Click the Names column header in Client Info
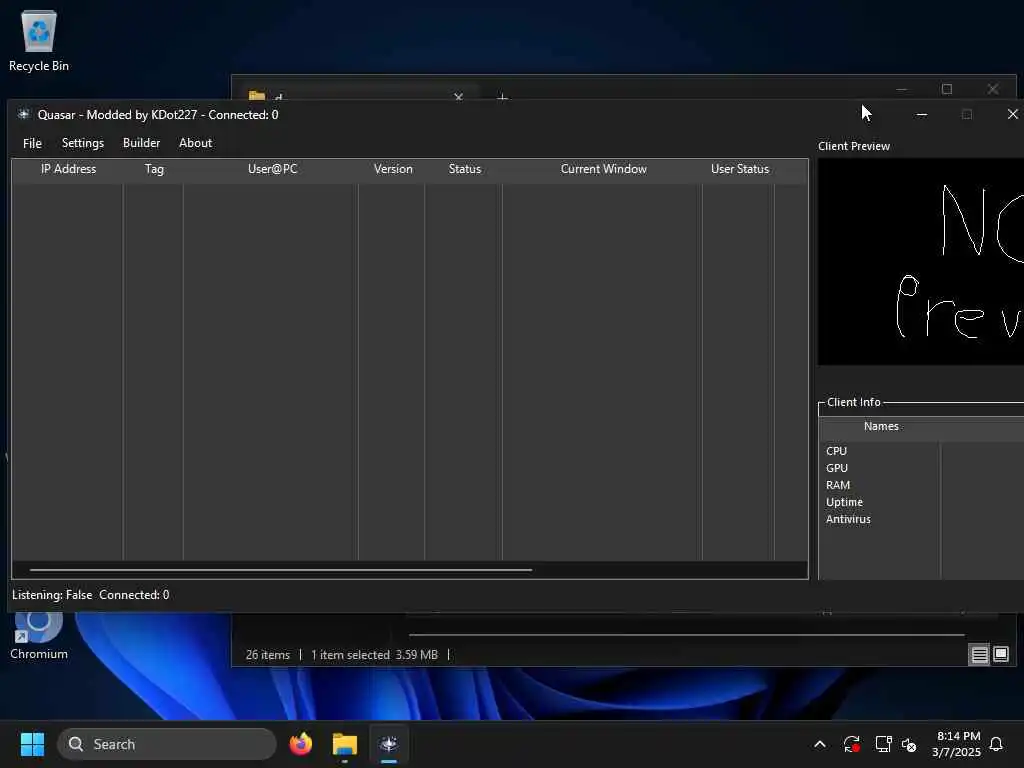The width and height of the screenshot is (1024, 768). click(x=880, y=426)
